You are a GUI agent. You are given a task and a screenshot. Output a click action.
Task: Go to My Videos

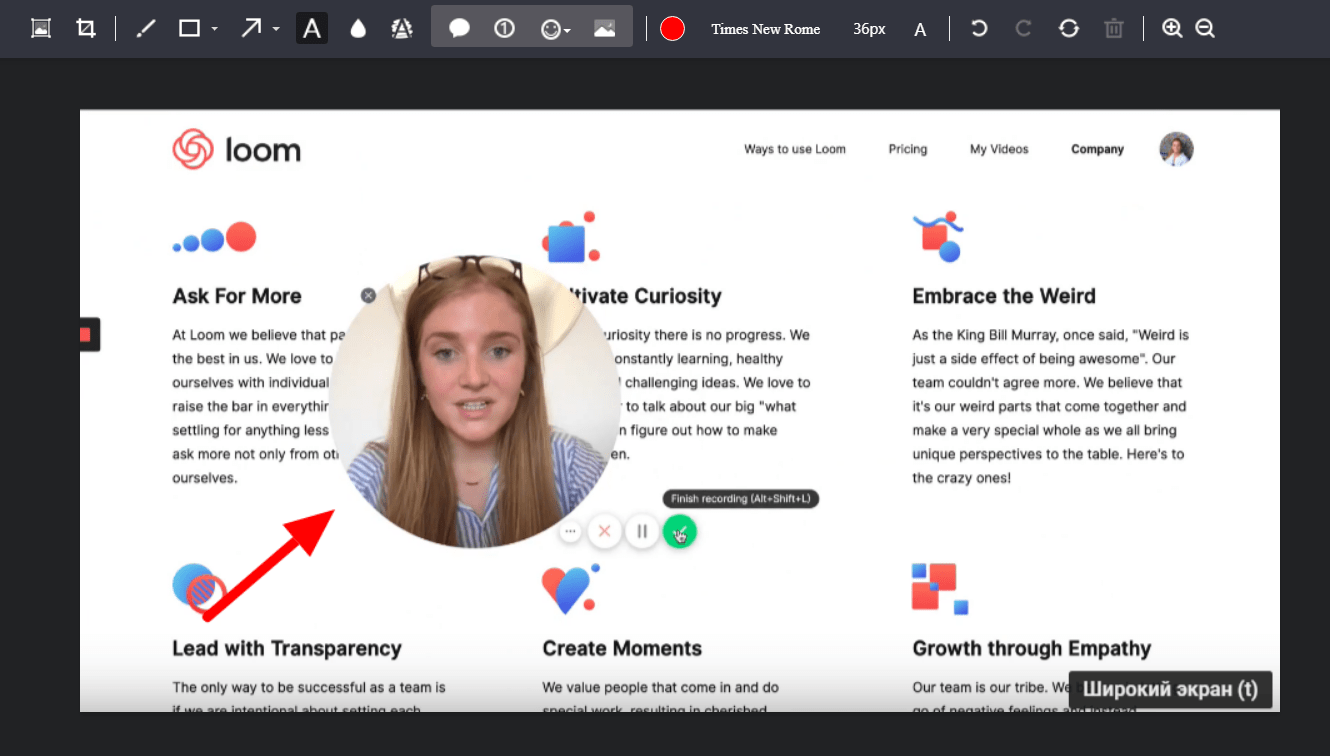click(x=999, y=149)
